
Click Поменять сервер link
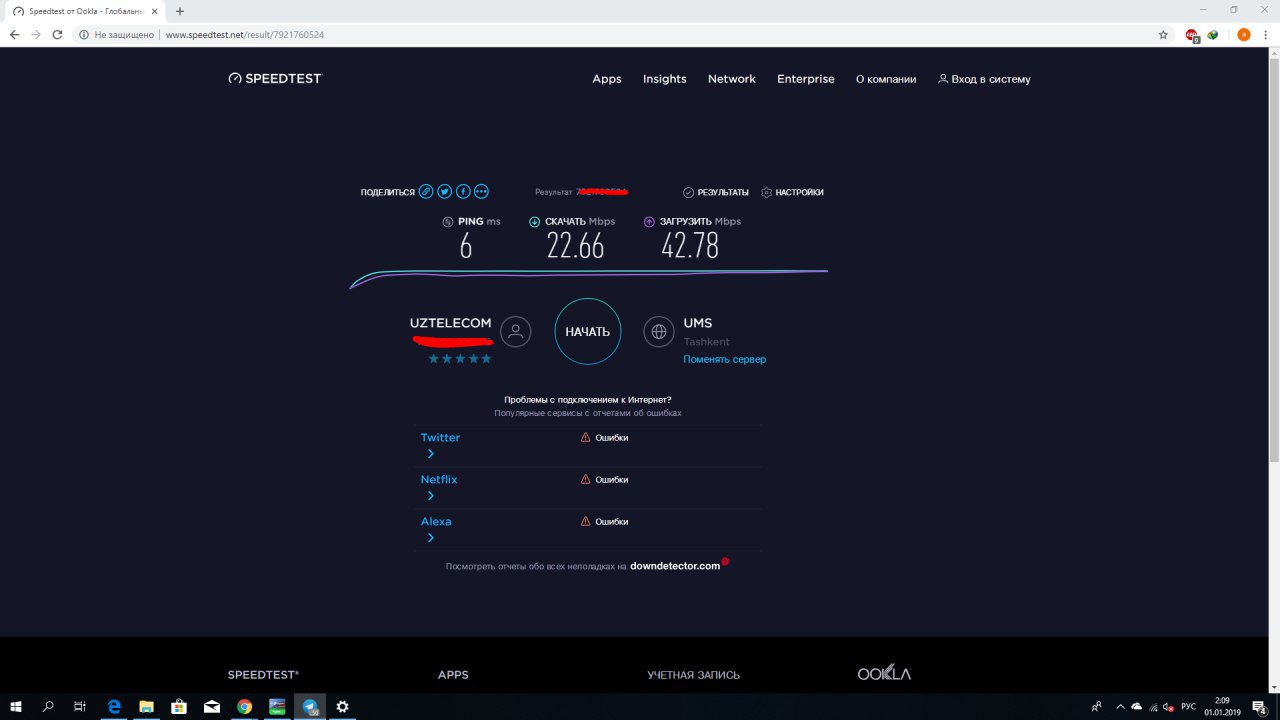click(725, 359)
